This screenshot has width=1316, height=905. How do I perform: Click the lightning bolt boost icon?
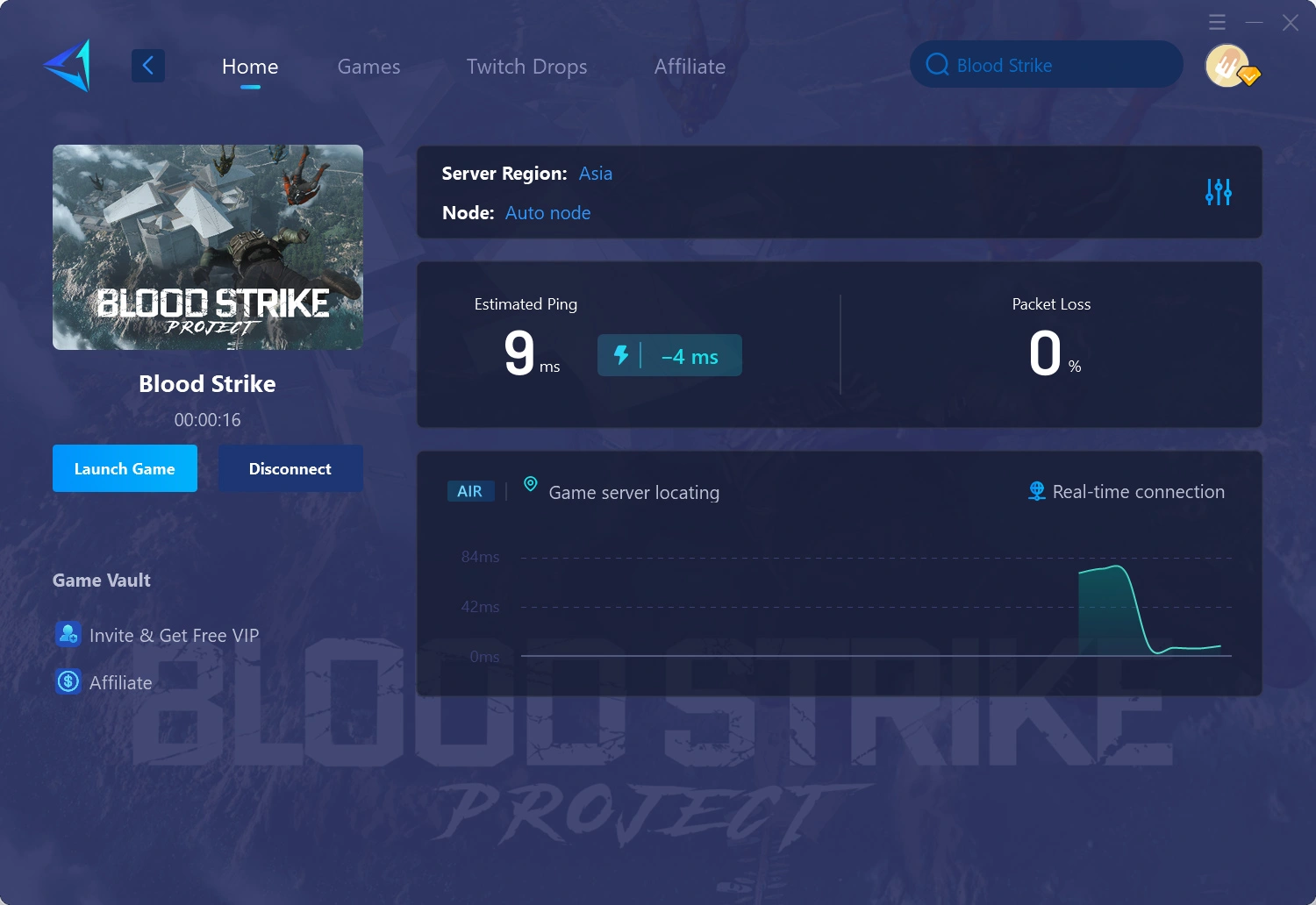click(x=623, y=355)
